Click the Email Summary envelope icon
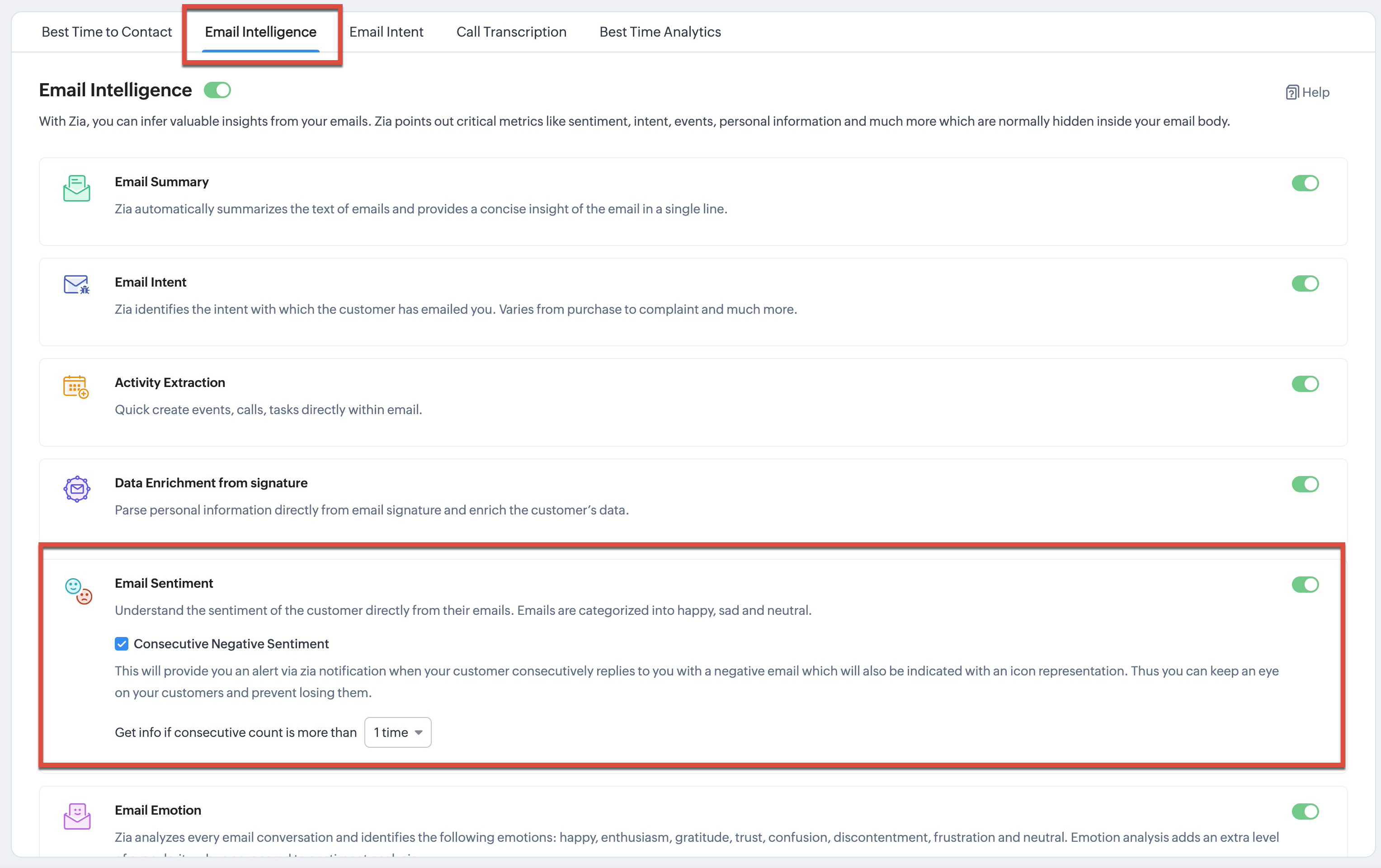This screenshot has height=868, width=1381. [x=76, y=188]
